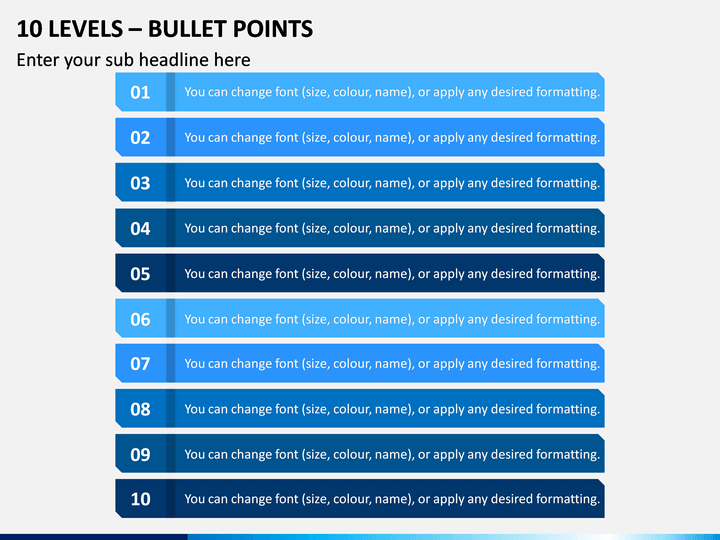This screenshot has height=540, width=720.
Task: Click the text in bullet row 10
Action: [392, 499]
